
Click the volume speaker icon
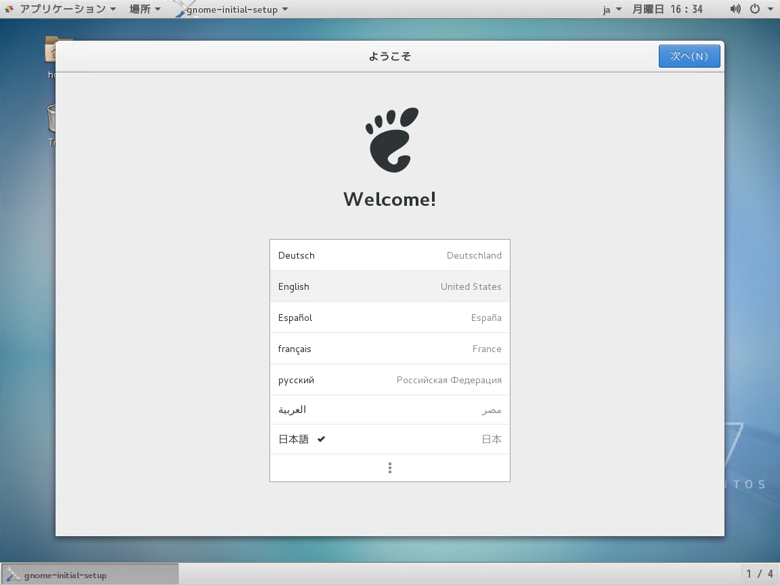click(735, 9)
